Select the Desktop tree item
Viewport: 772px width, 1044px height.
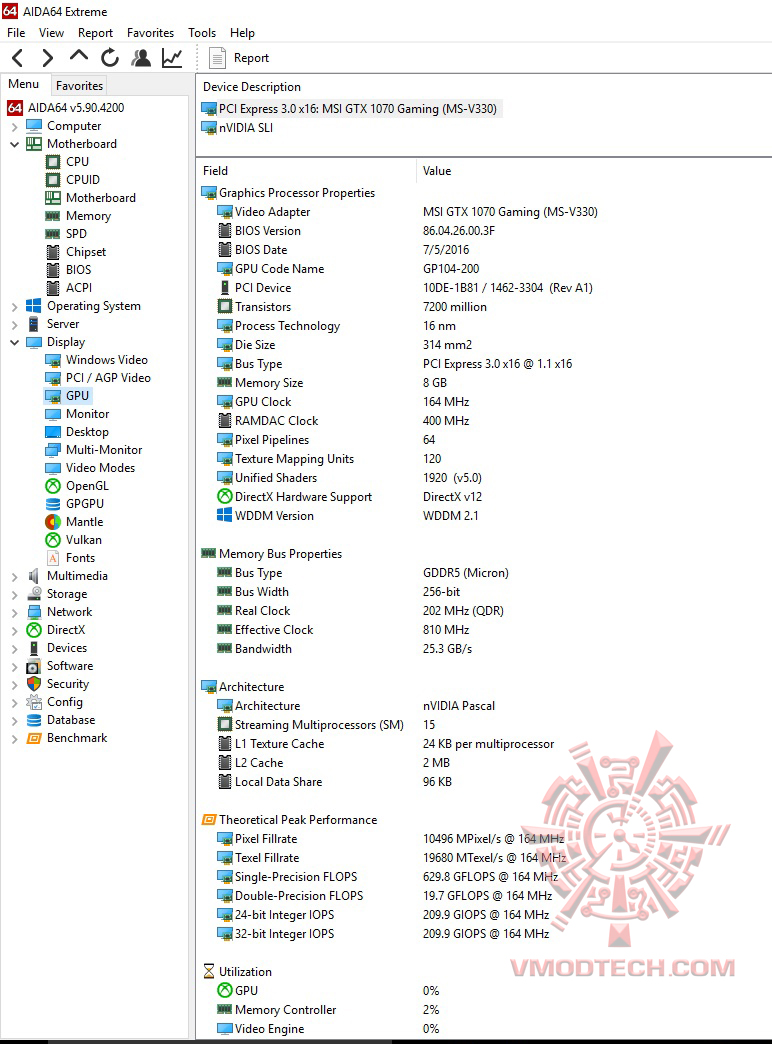[77, 431]
